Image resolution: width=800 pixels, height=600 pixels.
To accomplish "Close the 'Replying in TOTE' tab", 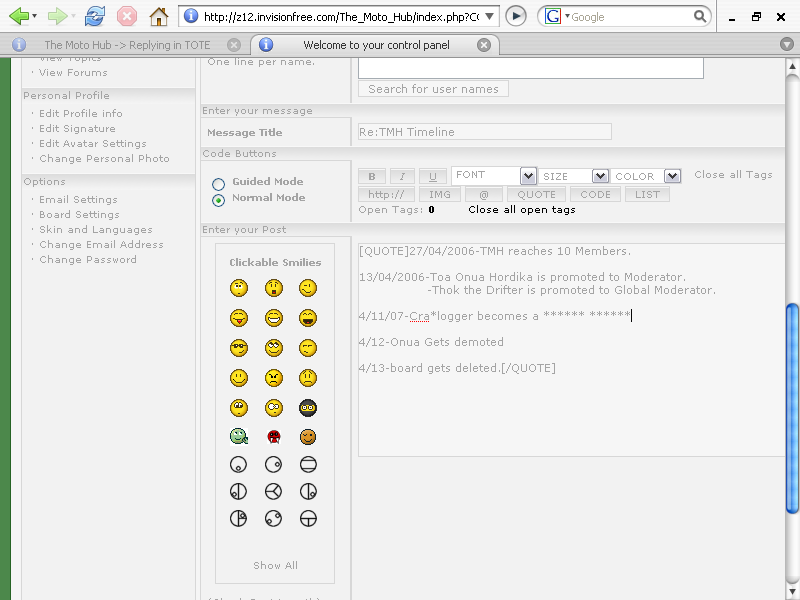I will pyautogui.click(x=234, y=45).
